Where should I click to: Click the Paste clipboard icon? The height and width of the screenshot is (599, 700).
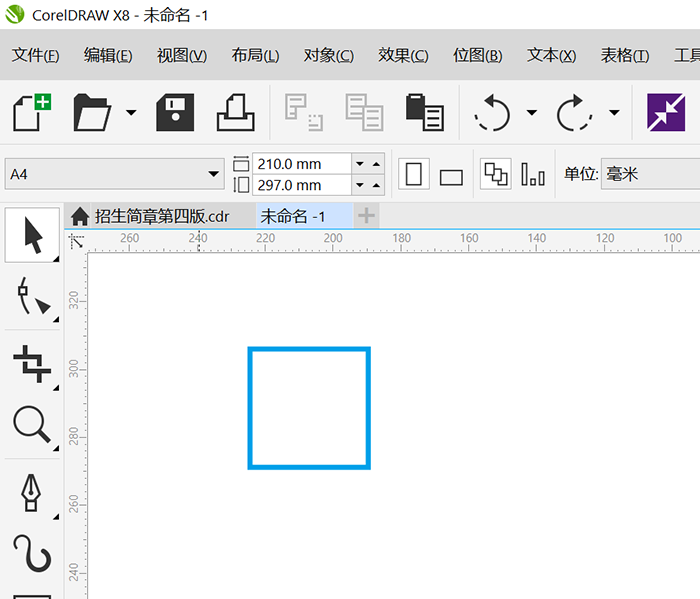tap(424, 112)
